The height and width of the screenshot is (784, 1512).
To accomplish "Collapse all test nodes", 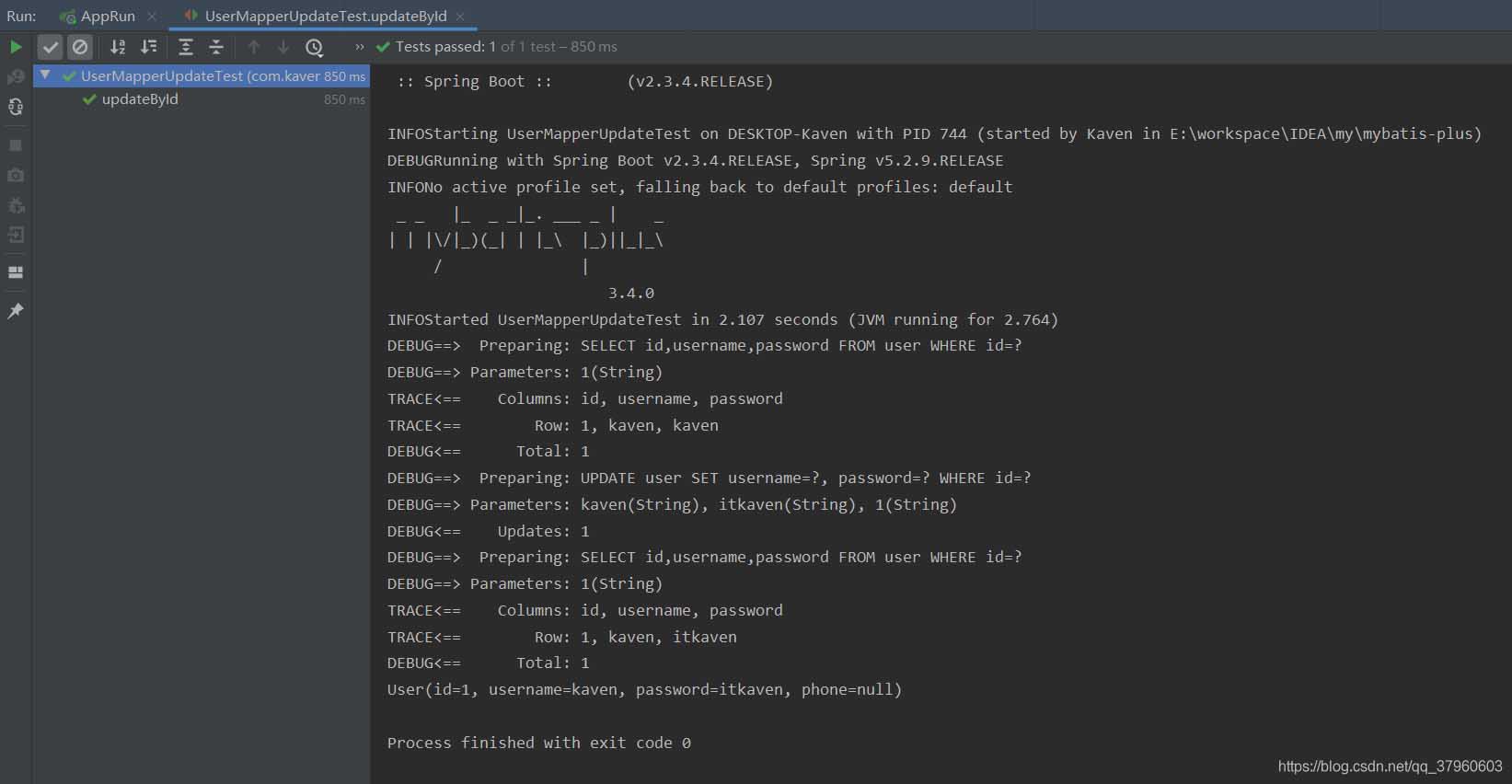I will pos(216,47).
